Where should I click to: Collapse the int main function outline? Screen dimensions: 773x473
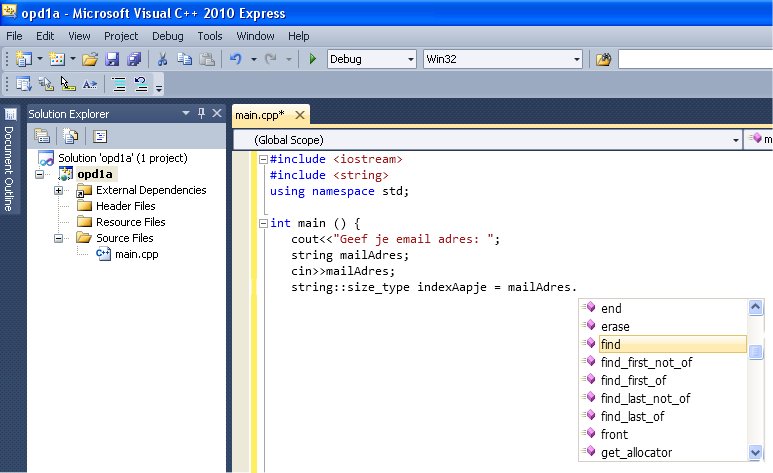click(262, 224)
